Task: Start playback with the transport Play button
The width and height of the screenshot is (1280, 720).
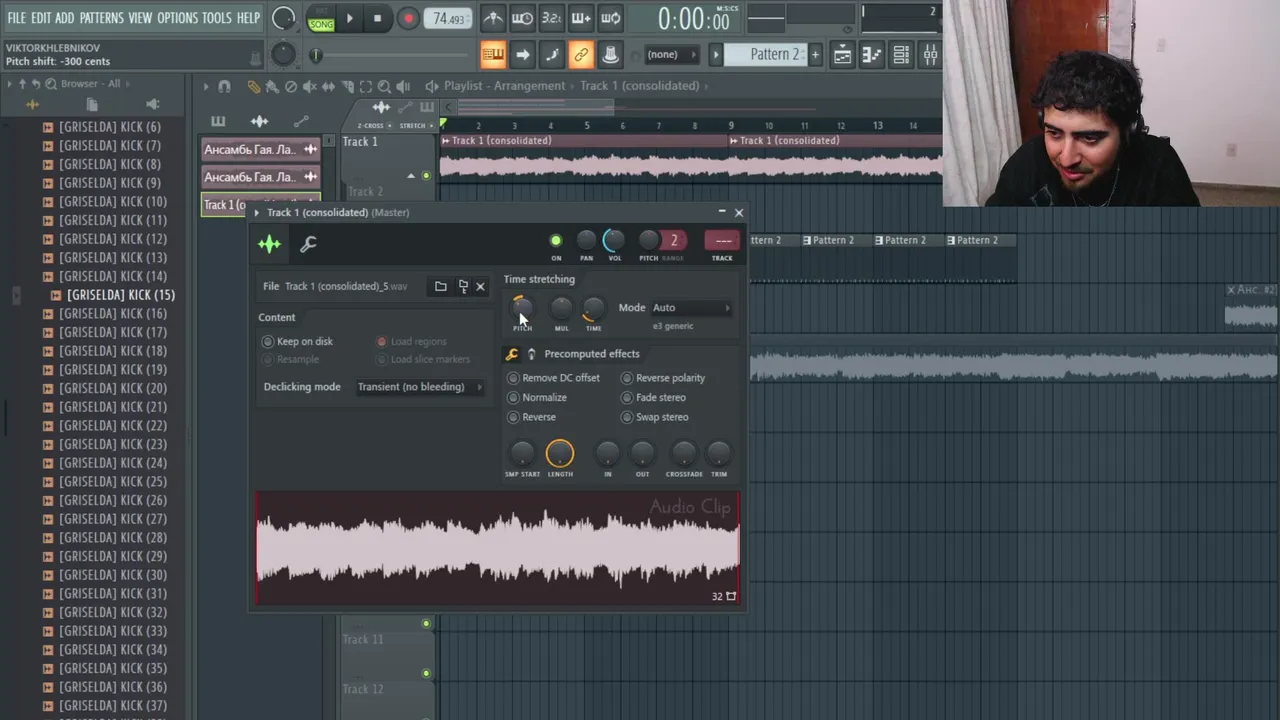Action: pyautogui.click(x=349, y=18)
